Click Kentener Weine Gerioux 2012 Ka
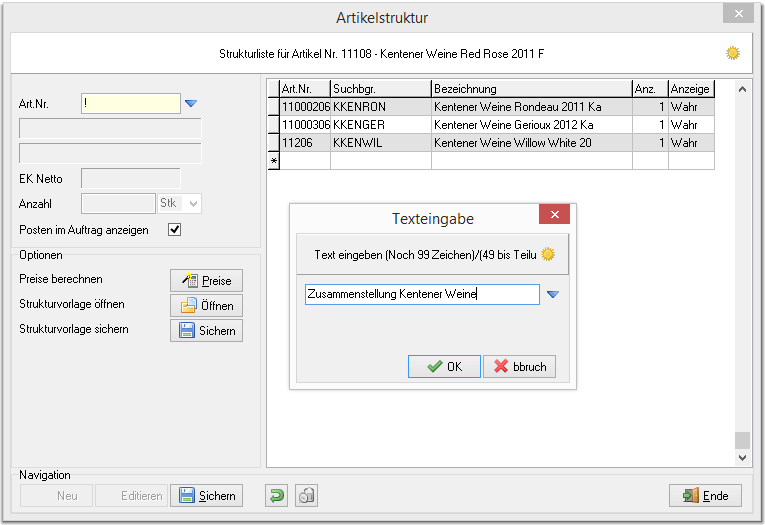Viewport: 765px width, 525px height. point(532,125)
